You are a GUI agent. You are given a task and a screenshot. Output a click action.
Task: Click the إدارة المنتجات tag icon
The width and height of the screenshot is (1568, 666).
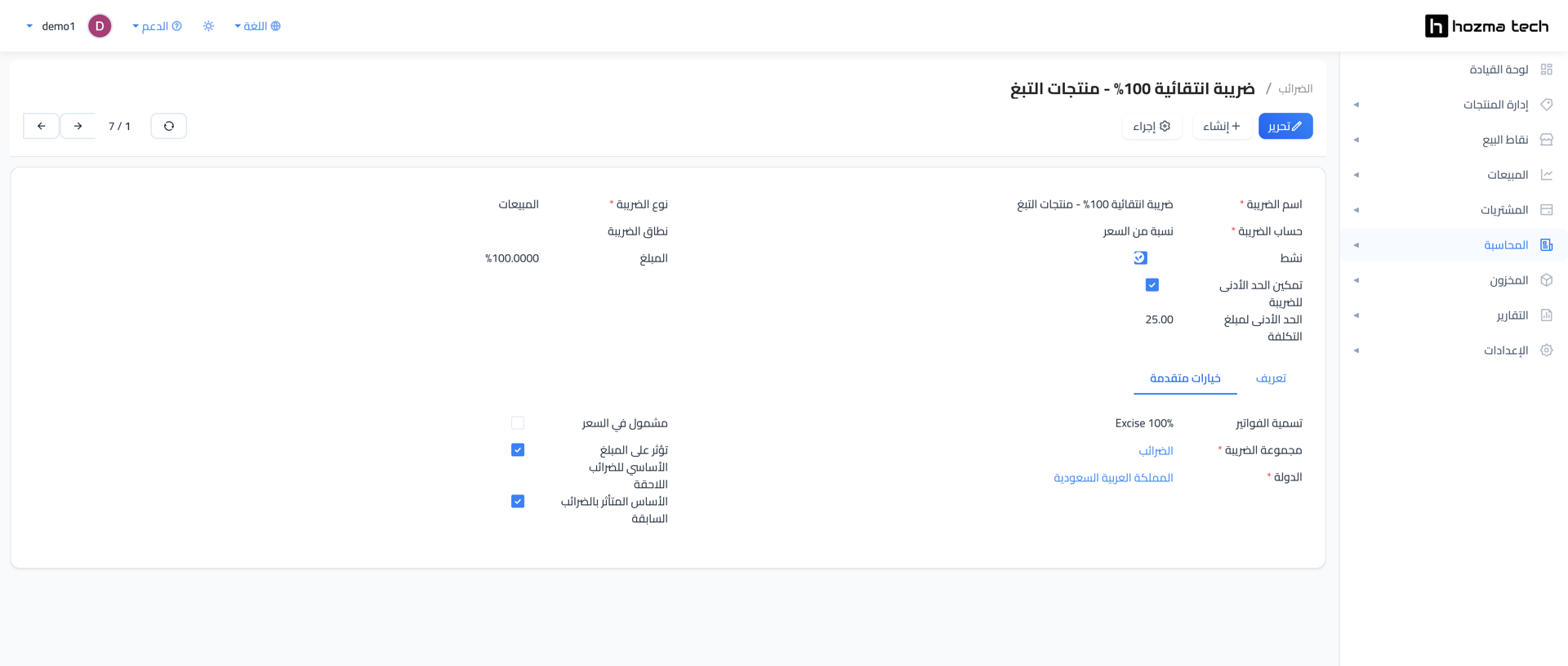[1546, 105]
